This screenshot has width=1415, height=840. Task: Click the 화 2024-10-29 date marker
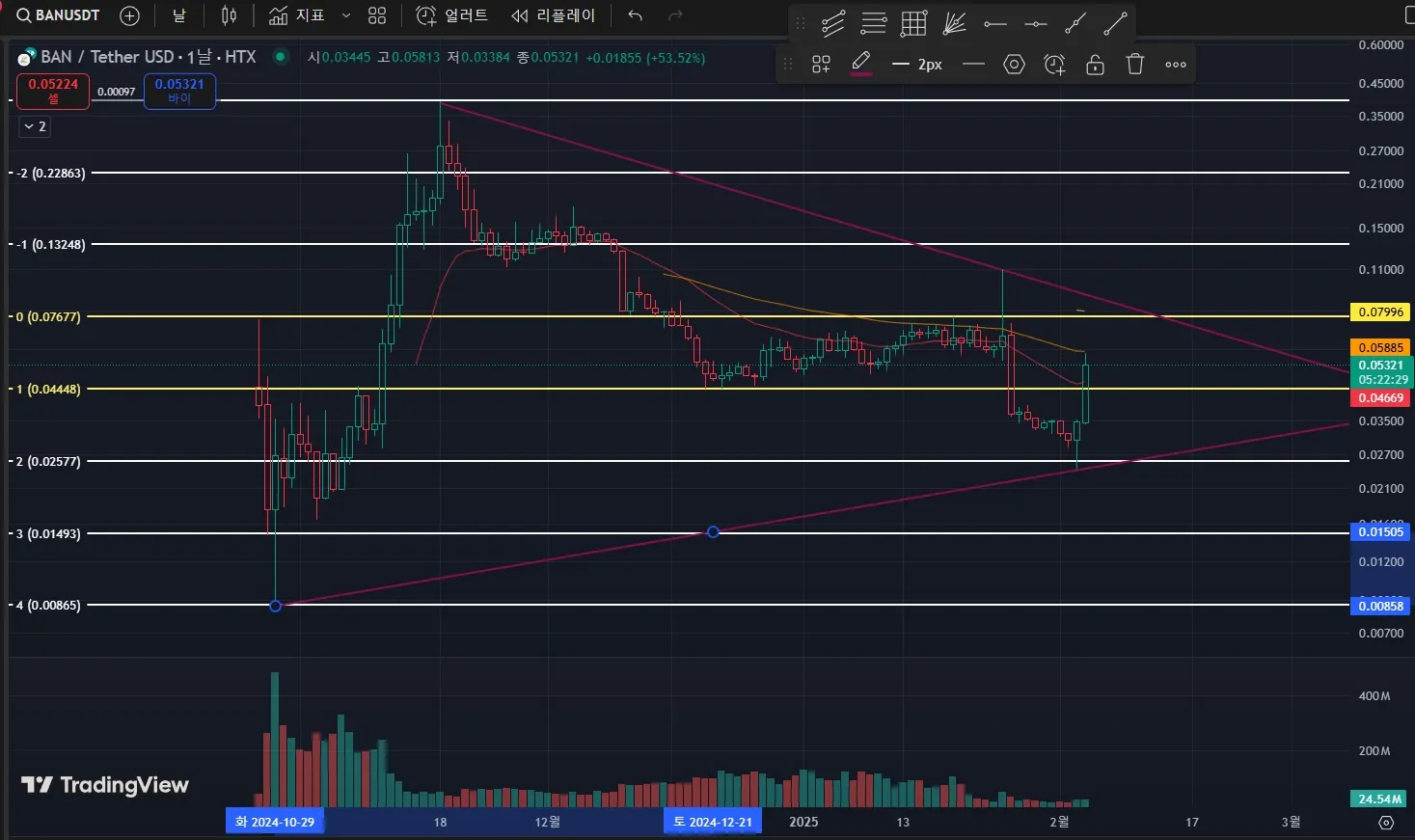click(275, 822)
